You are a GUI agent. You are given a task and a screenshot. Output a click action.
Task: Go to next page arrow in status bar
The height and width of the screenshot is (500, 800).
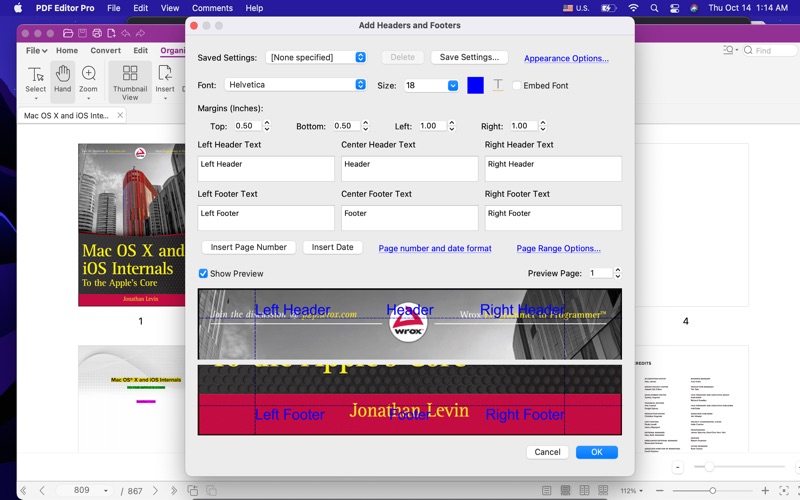pyautogui.click(x=156, y=491)
